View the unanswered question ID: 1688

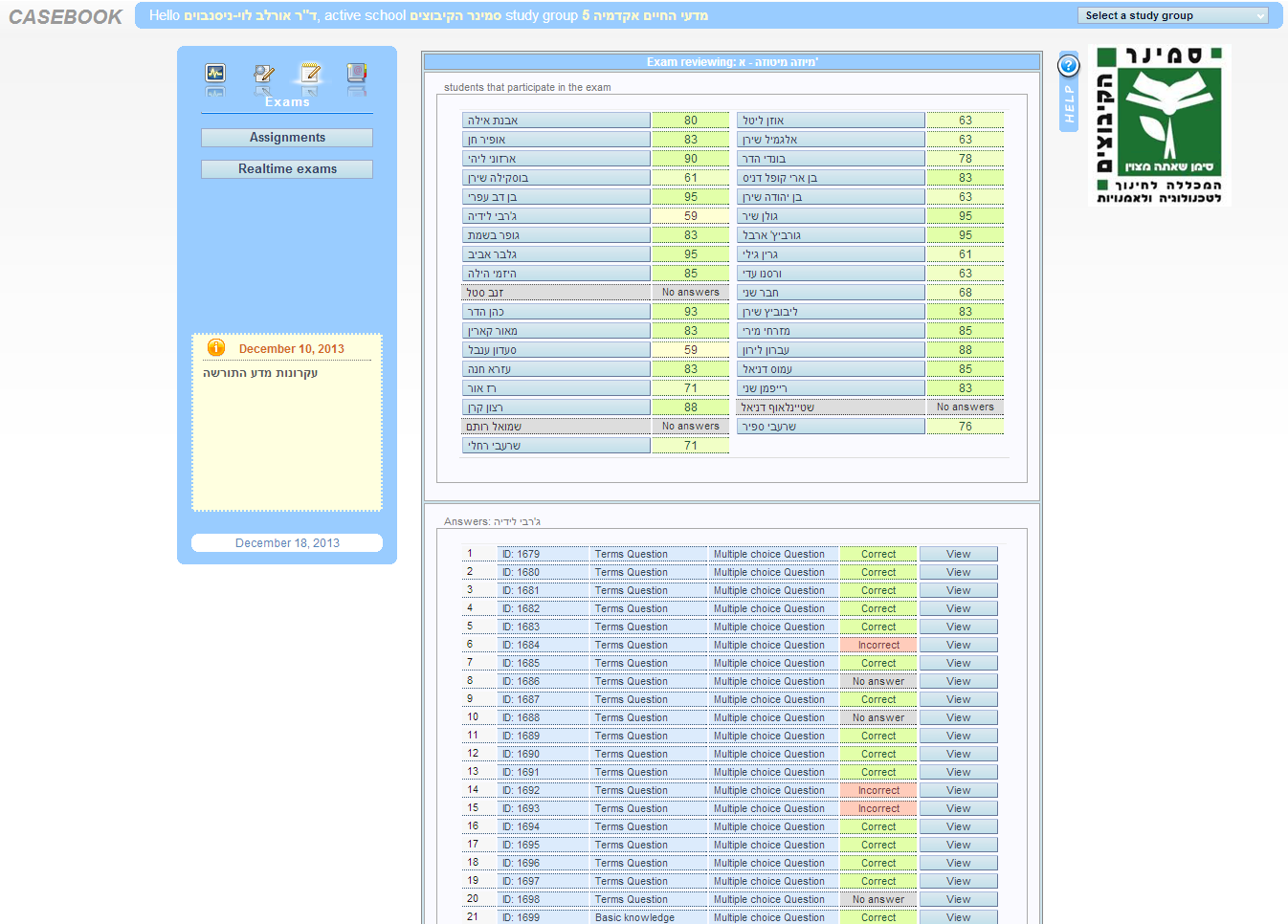coord(958,717)
